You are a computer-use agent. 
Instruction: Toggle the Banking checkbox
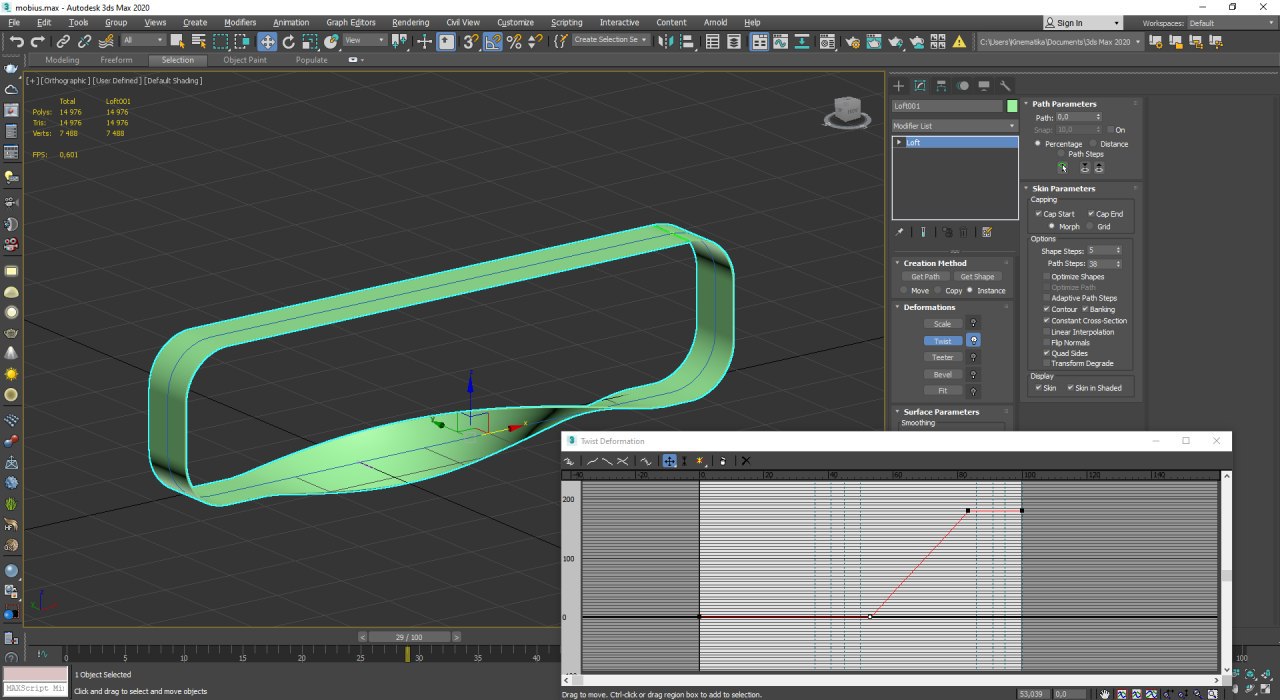pyautogui.click(x=1085, y=310)
